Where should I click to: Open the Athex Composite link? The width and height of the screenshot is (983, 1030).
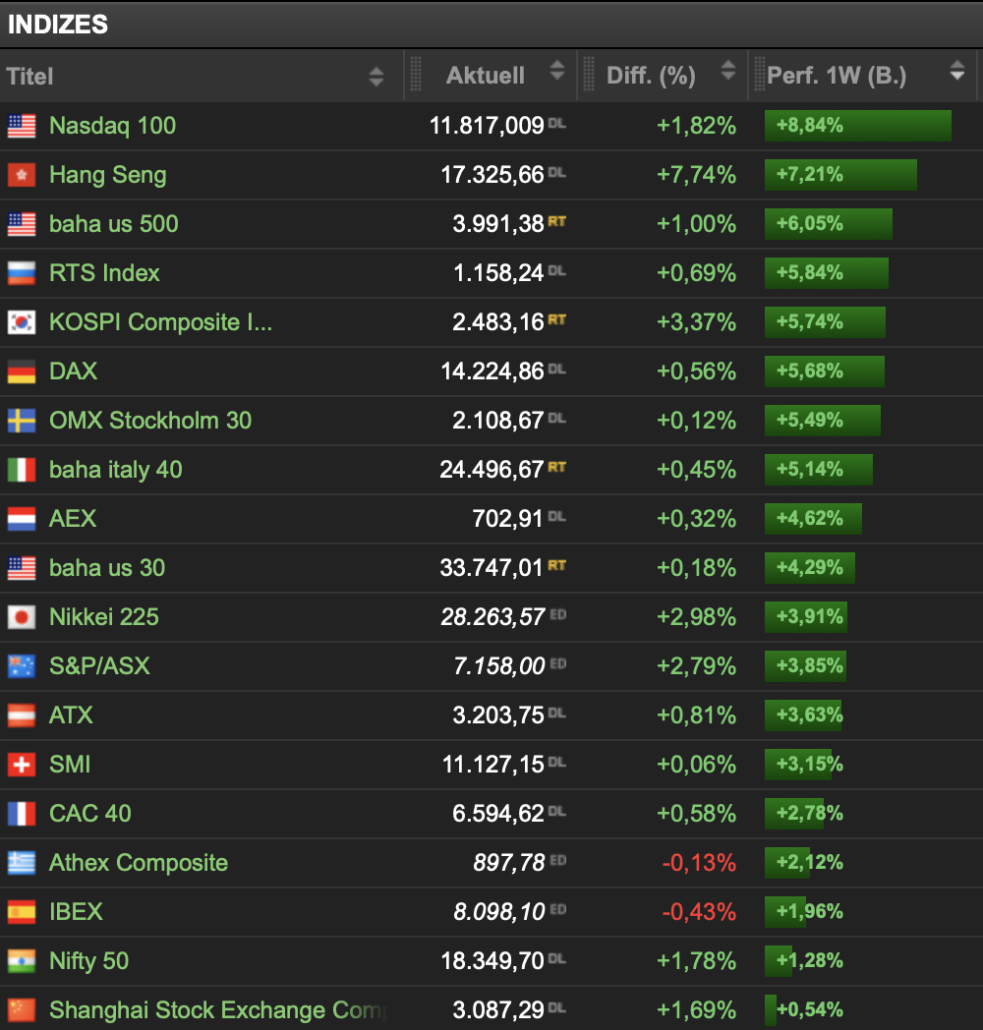139,862
